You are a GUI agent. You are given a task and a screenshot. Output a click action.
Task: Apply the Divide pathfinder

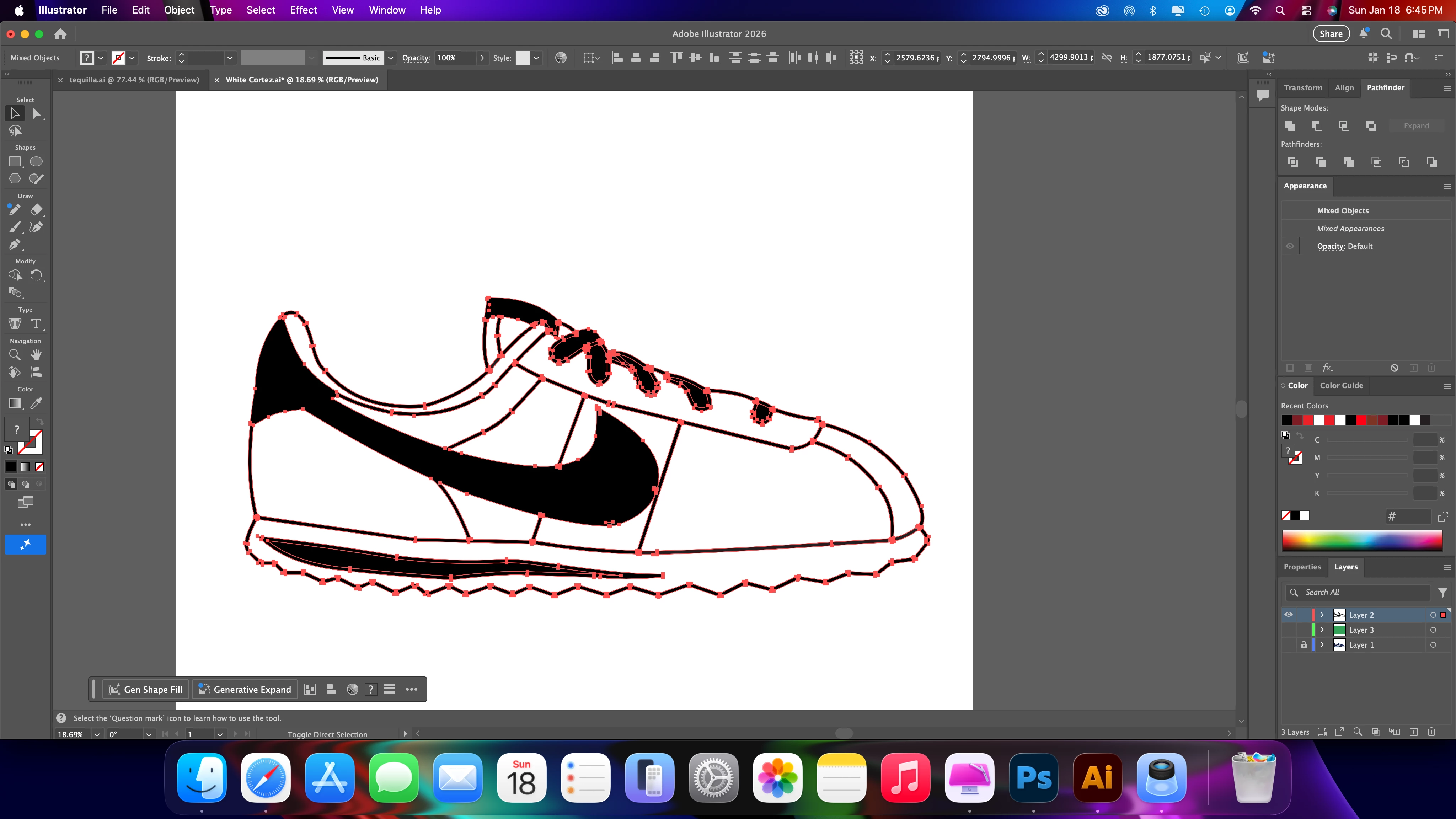[x=1292, y=162]
